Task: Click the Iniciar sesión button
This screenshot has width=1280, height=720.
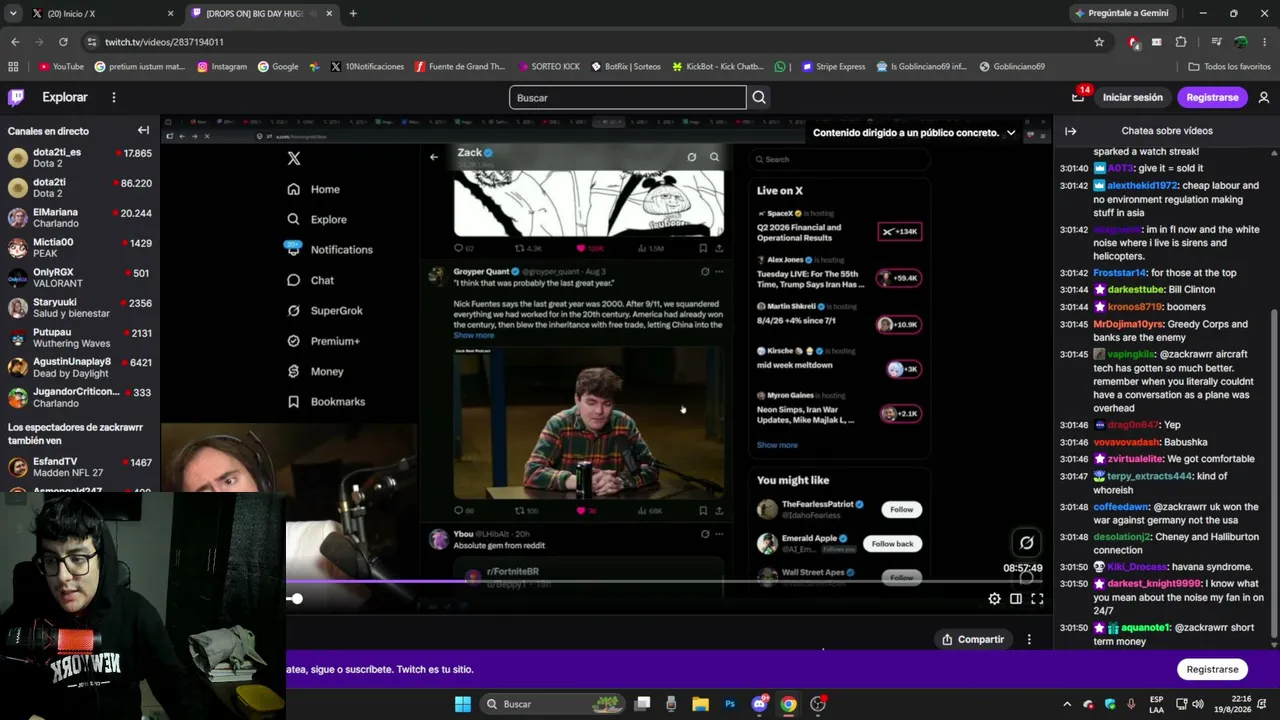Action: (1133, 97)
